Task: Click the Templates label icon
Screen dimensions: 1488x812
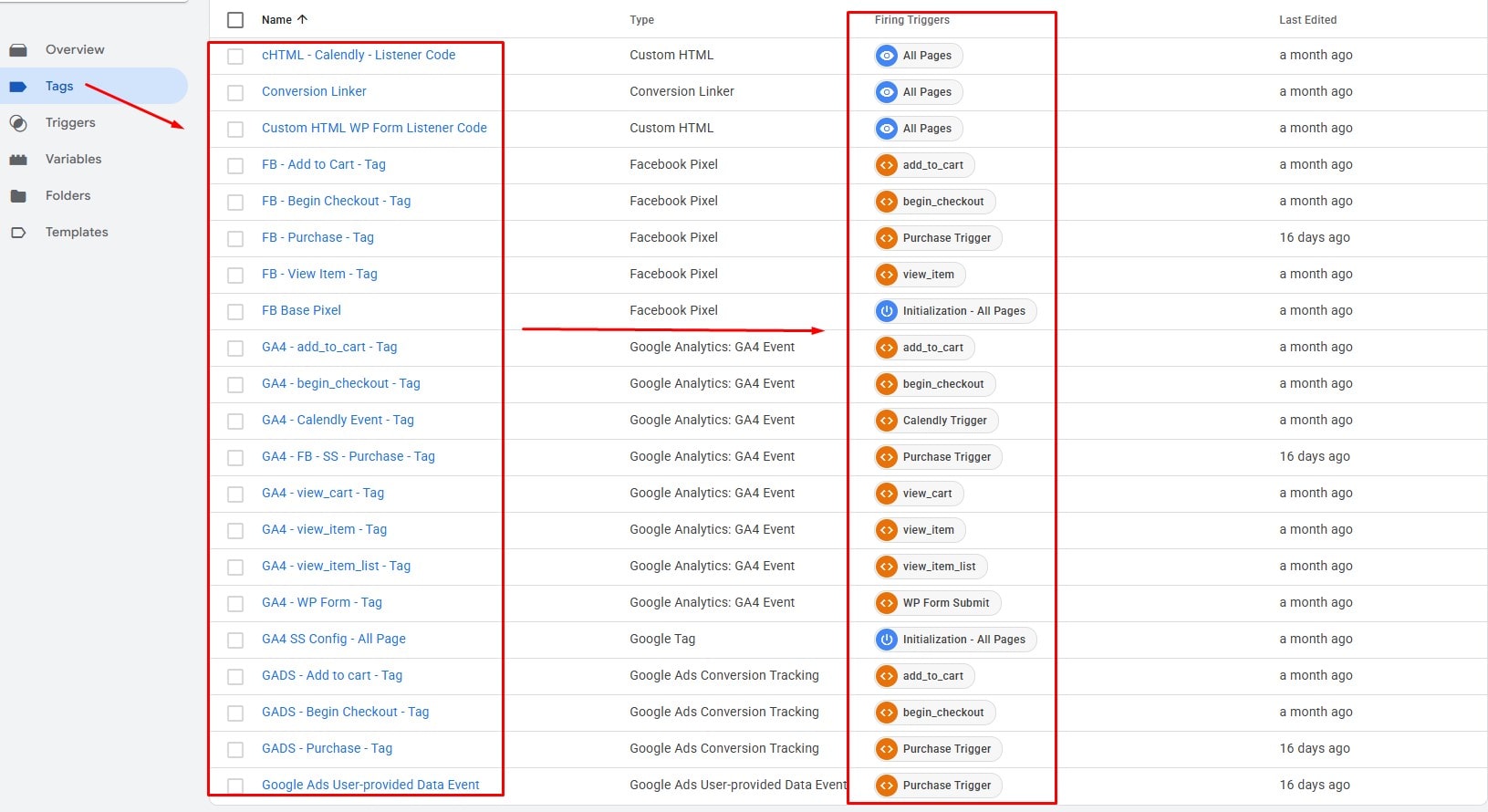Action: pyautogui.click(x=18, y=233)
